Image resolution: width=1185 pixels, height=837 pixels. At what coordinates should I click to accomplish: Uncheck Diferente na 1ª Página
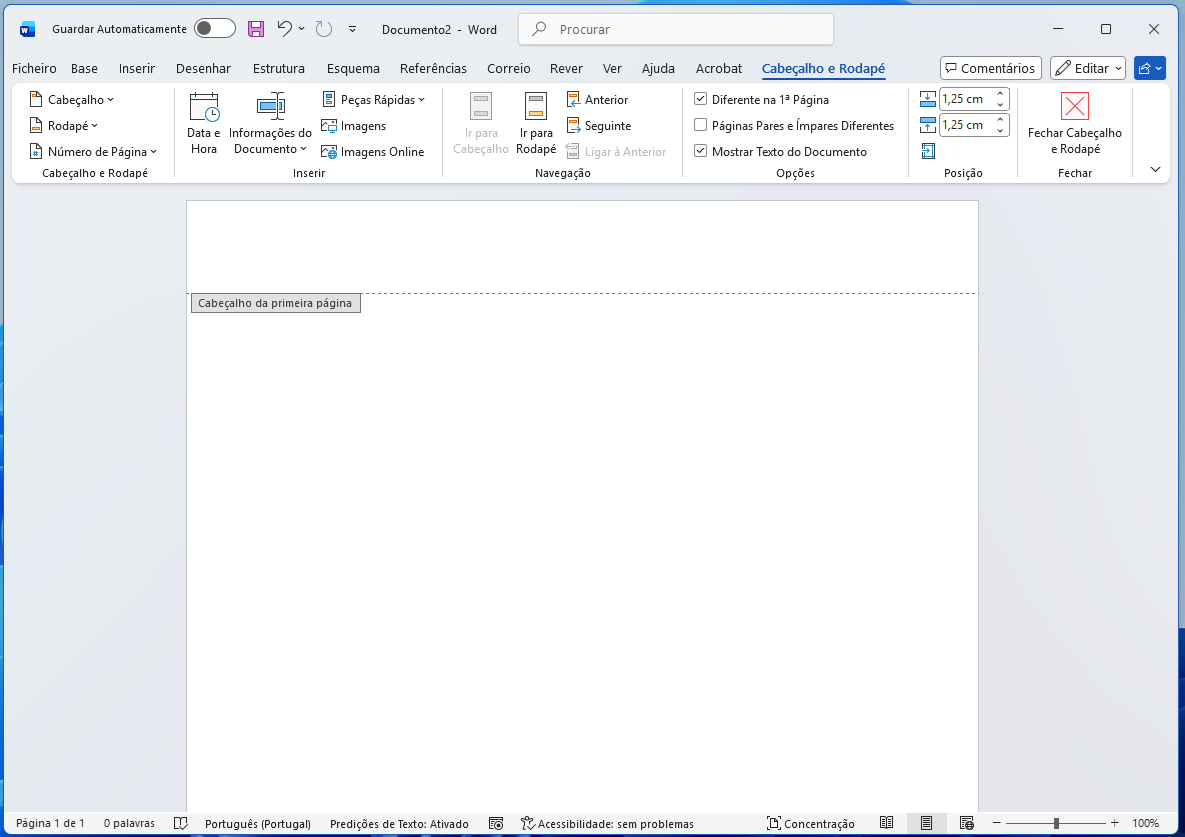[701, 100]
